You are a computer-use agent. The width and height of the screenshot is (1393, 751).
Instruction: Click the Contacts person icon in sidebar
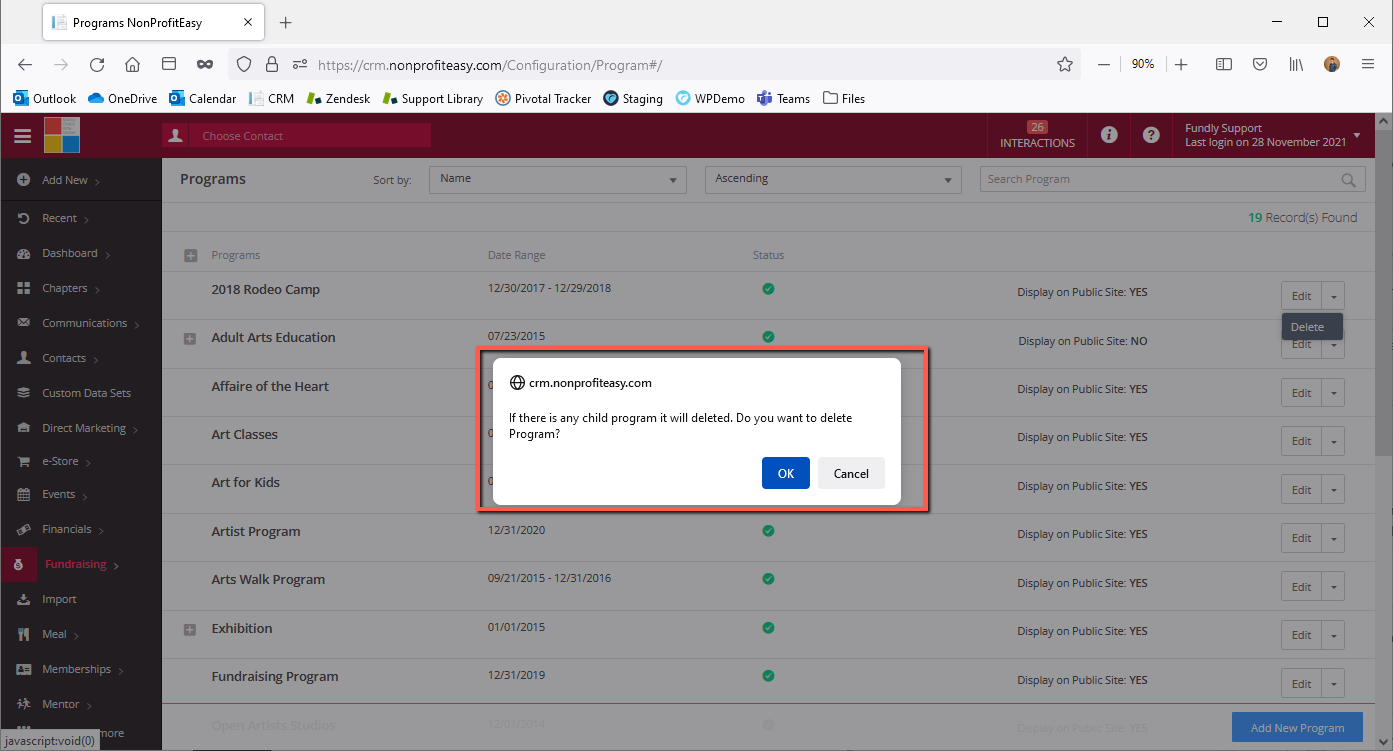[23, 358]
